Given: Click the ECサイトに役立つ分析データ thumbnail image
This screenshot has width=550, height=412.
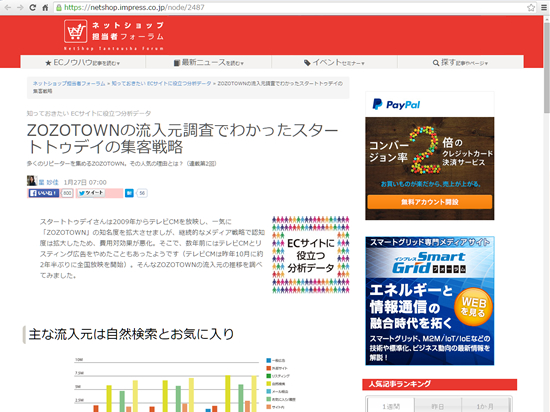Looking at the screenshot, I should click(x=310, y=255).
